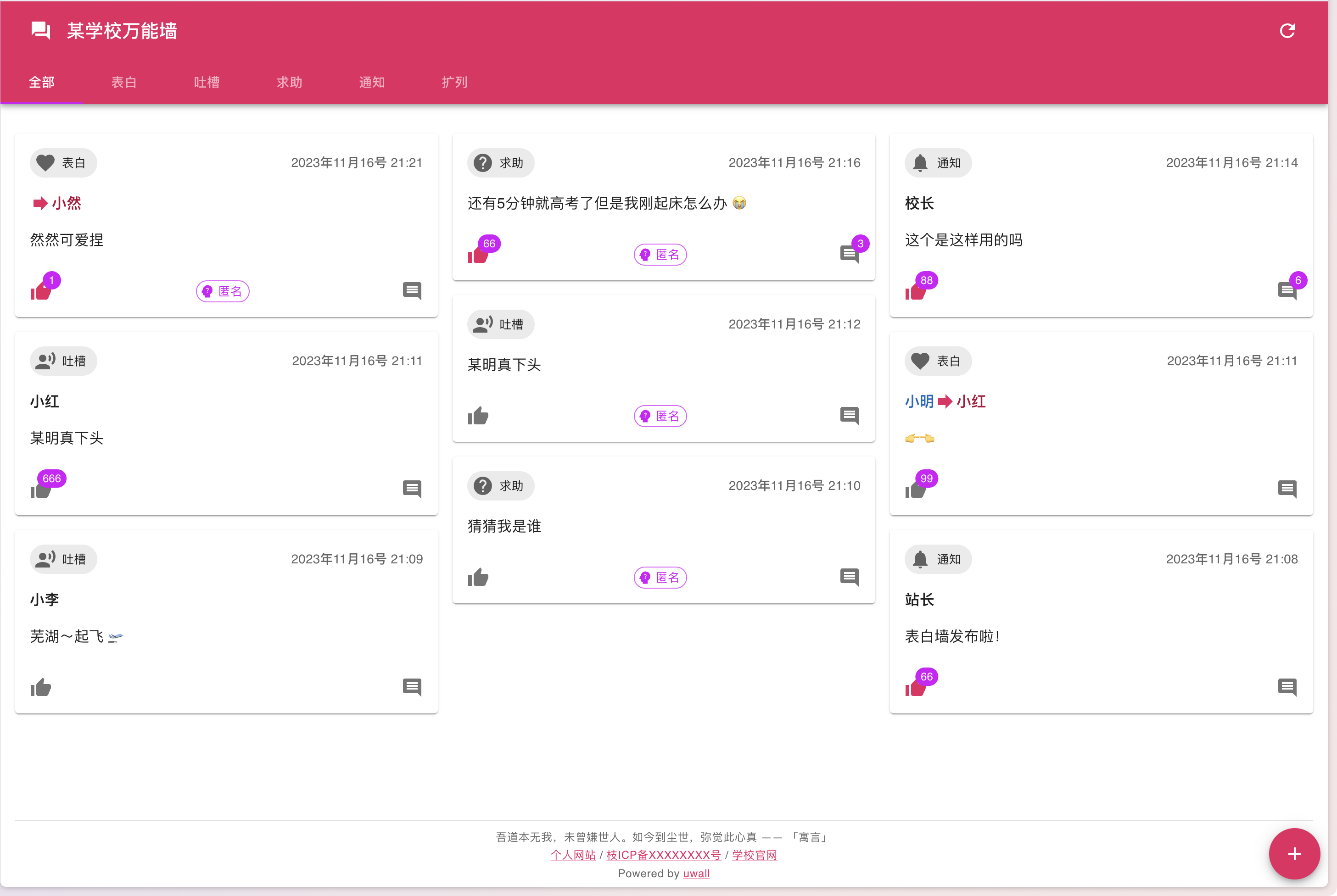Like the 站长 表白墙发布啦 post
Viewport: 1337px width, 896px height.
pos(915,688)
